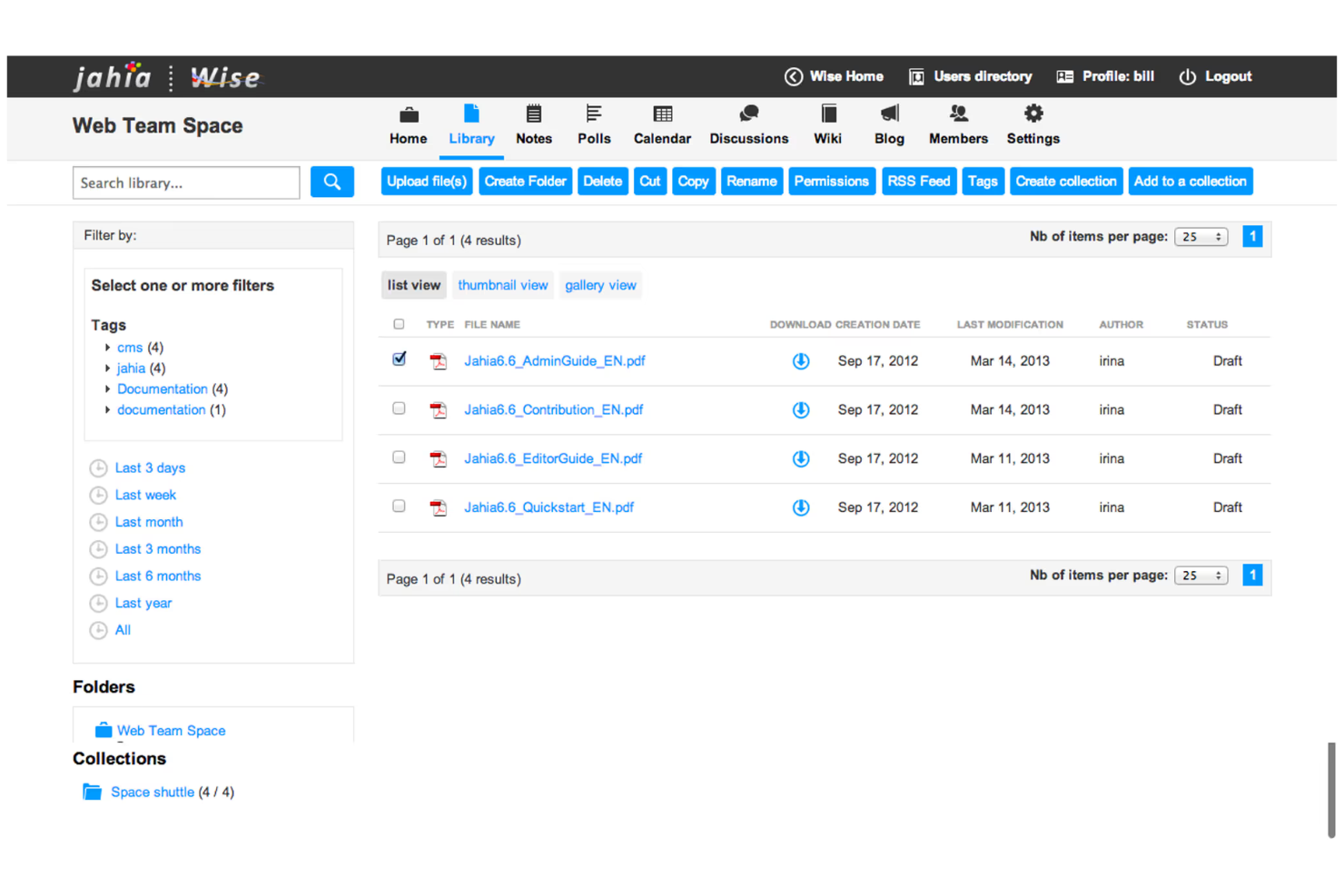This screenshot has height=896, width=1344.
Task: Click Add to a collection button
Action: (x=1191, y=182)
